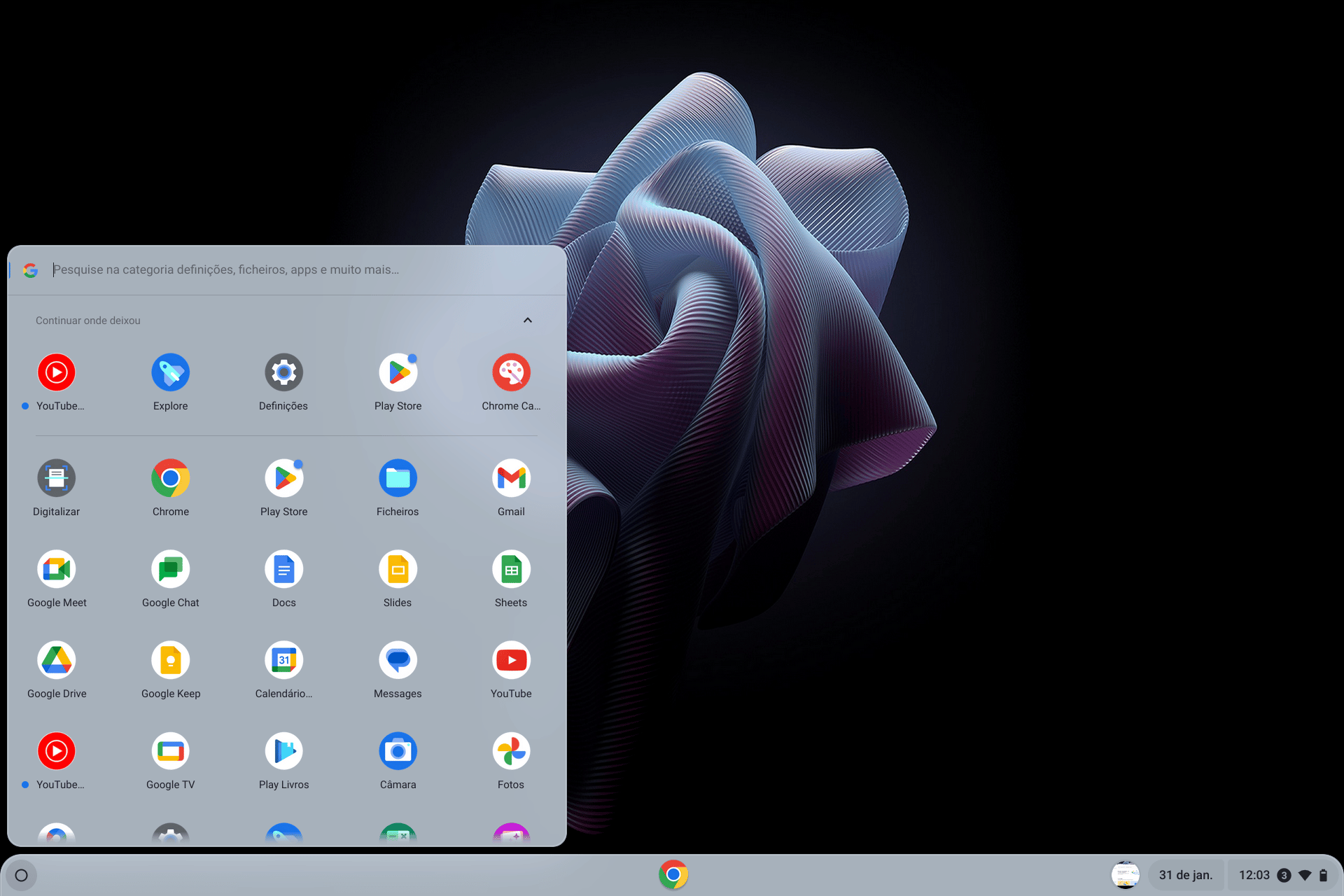Open Play Livros app

click(x=284, y=752)
